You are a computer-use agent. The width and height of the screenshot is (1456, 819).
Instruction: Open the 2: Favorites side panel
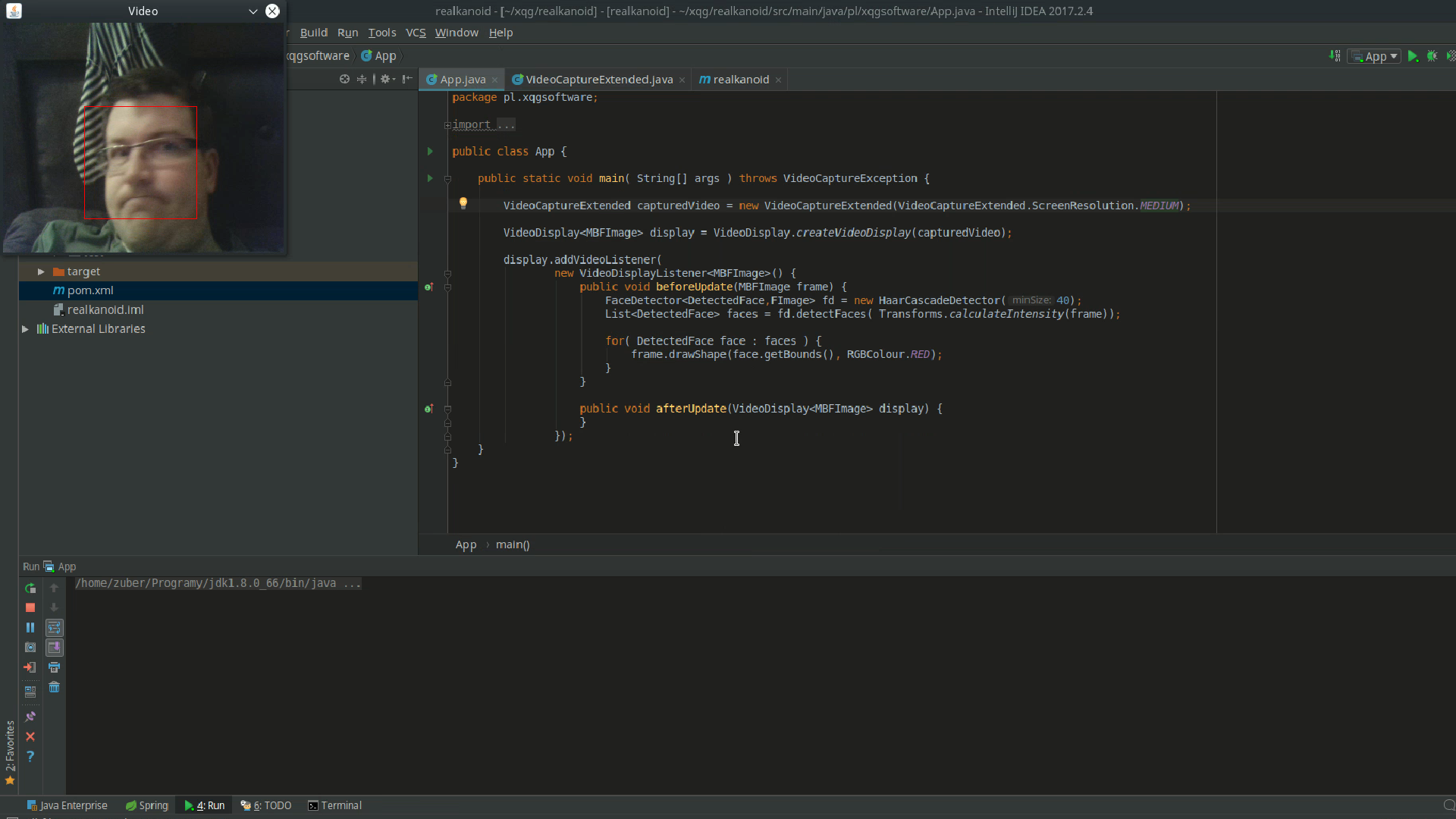[10, 752]
